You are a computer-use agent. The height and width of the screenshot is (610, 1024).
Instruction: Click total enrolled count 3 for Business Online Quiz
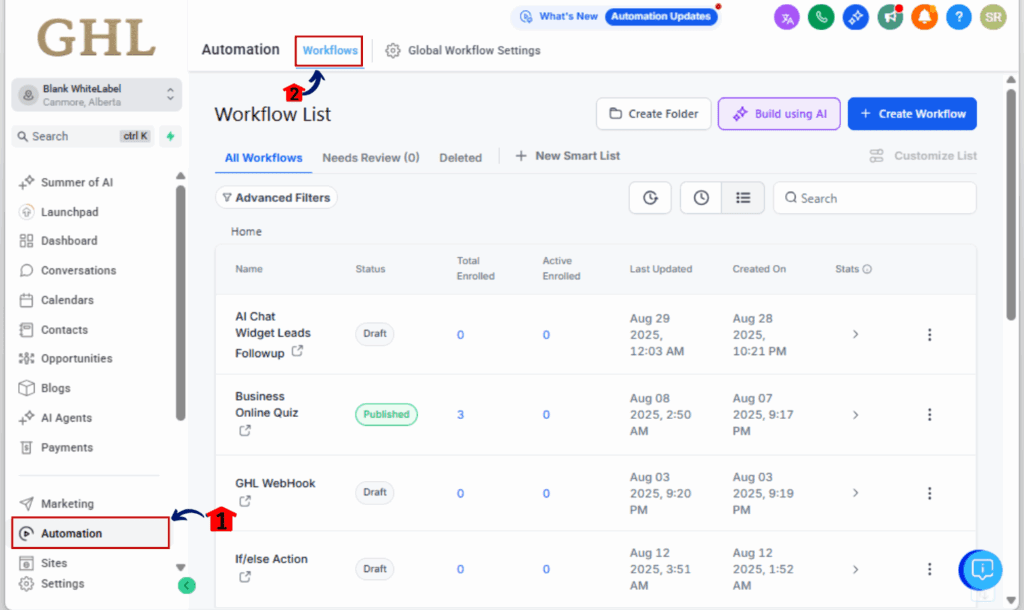point(460,415)
